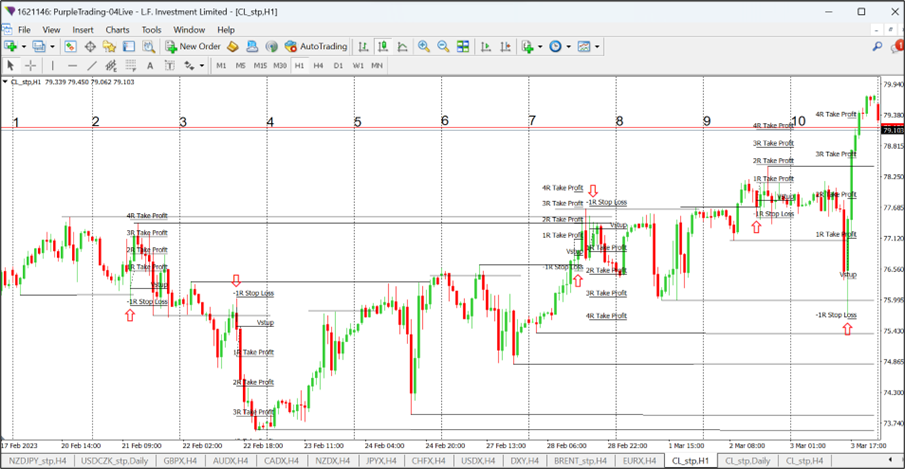
Task: Select the Crosshair tool
Action: (31, 66)
